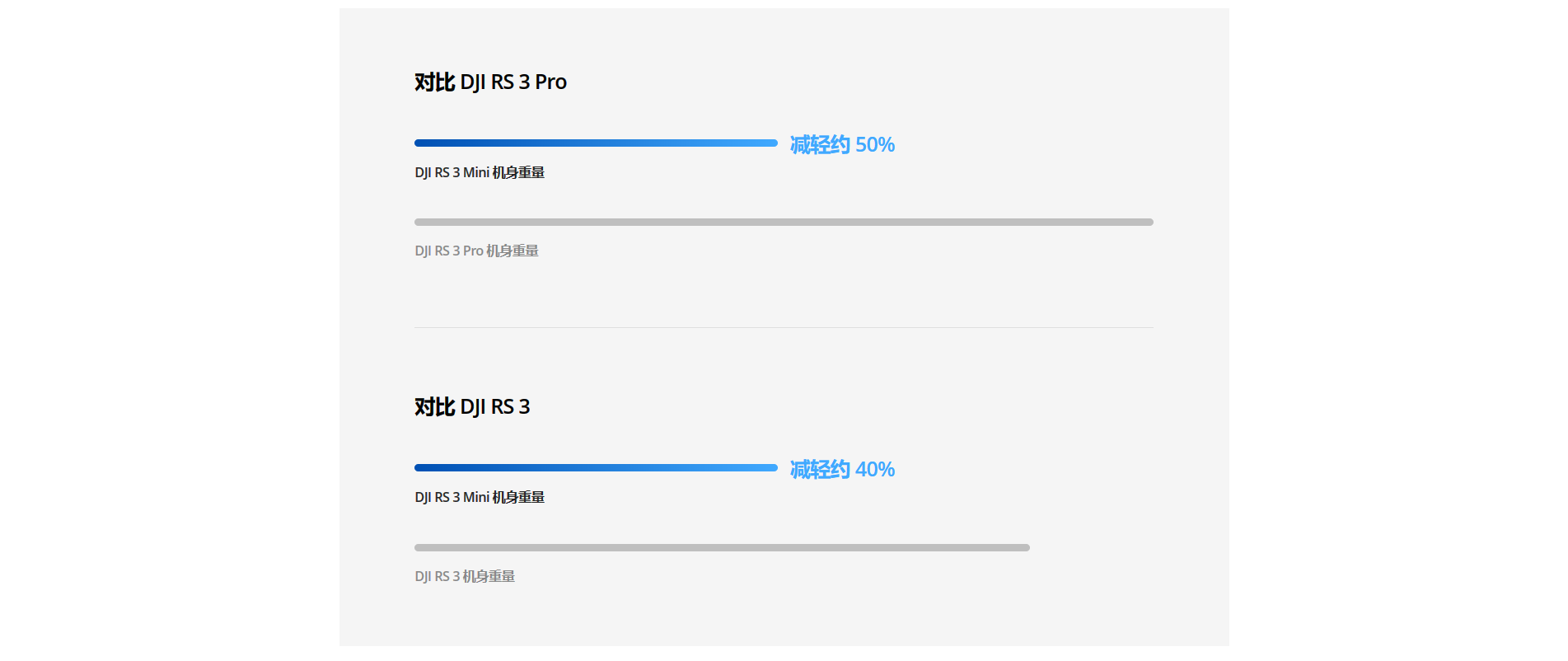Image resolution: width=1568 pixels, height=661 pixels.
Task: Click the '50%' number in the first comparison
Action: pos(875,145)
